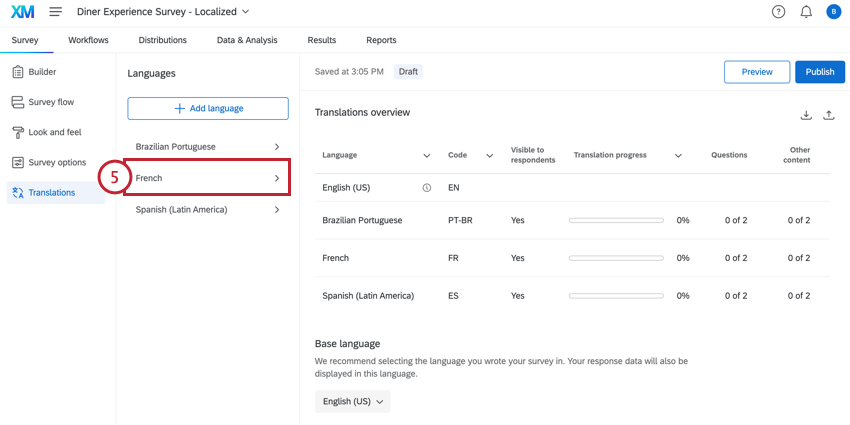Click the download translations icon
This screenshot has height=425, width=850.
(x=807, y=115)
